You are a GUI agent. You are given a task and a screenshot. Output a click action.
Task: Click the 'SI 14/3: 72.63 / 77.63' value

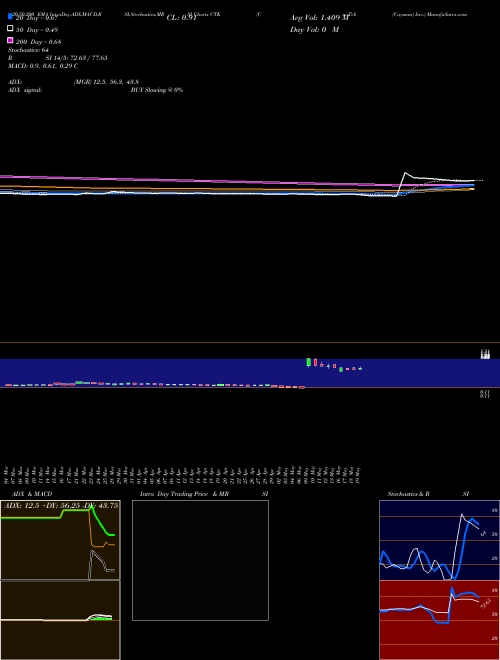click(76, 58)
